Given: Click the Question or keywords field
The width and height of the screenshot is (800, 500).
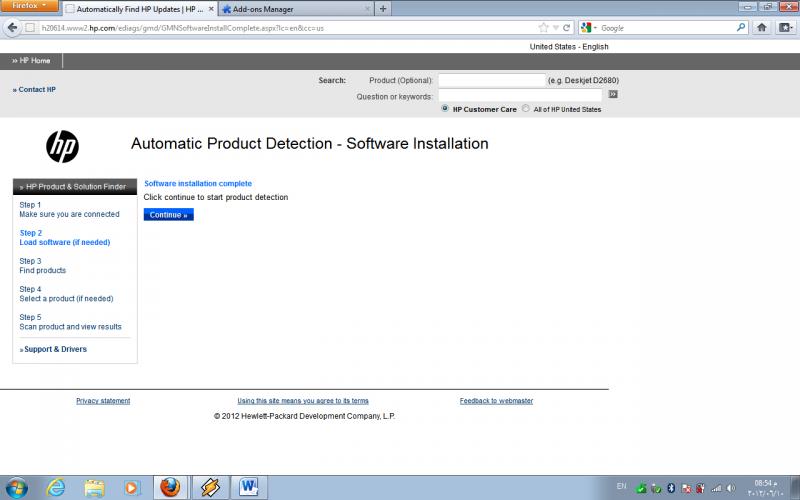Looking at the screenshot, I should tap(520, 95).
